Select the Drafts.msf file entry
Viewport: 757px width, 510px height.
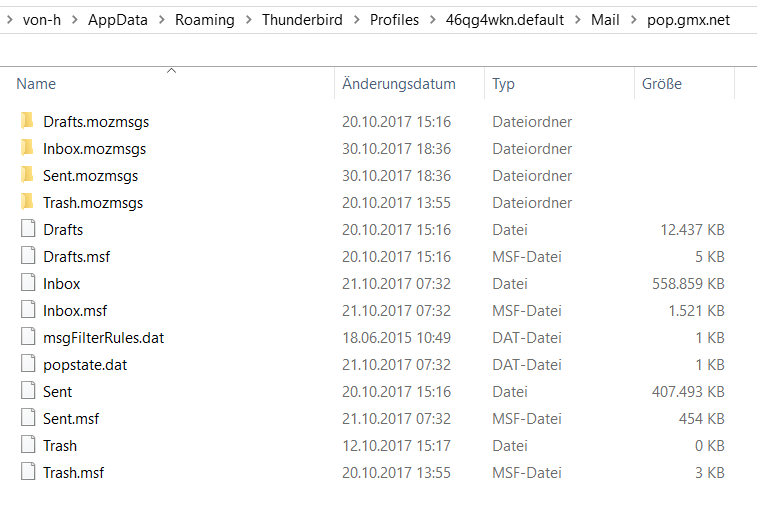point(76,257)
